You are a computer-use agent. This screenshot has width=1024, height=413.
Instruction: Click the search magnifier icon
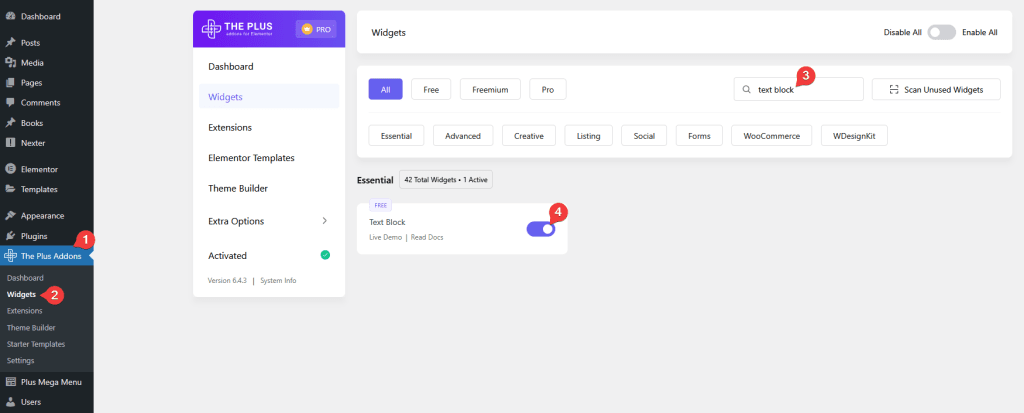point(746,90)
